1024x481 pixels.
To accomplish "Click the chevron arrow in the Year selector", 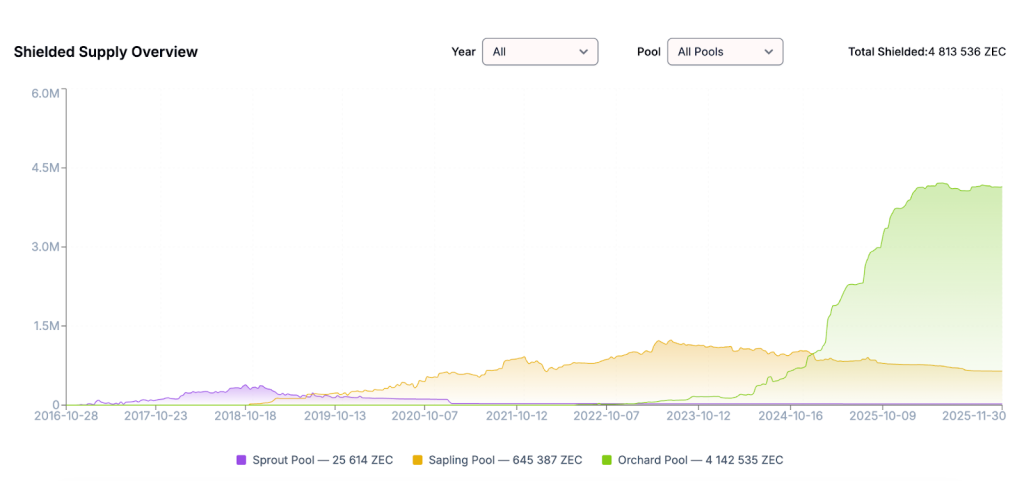I will coord(584,52).
